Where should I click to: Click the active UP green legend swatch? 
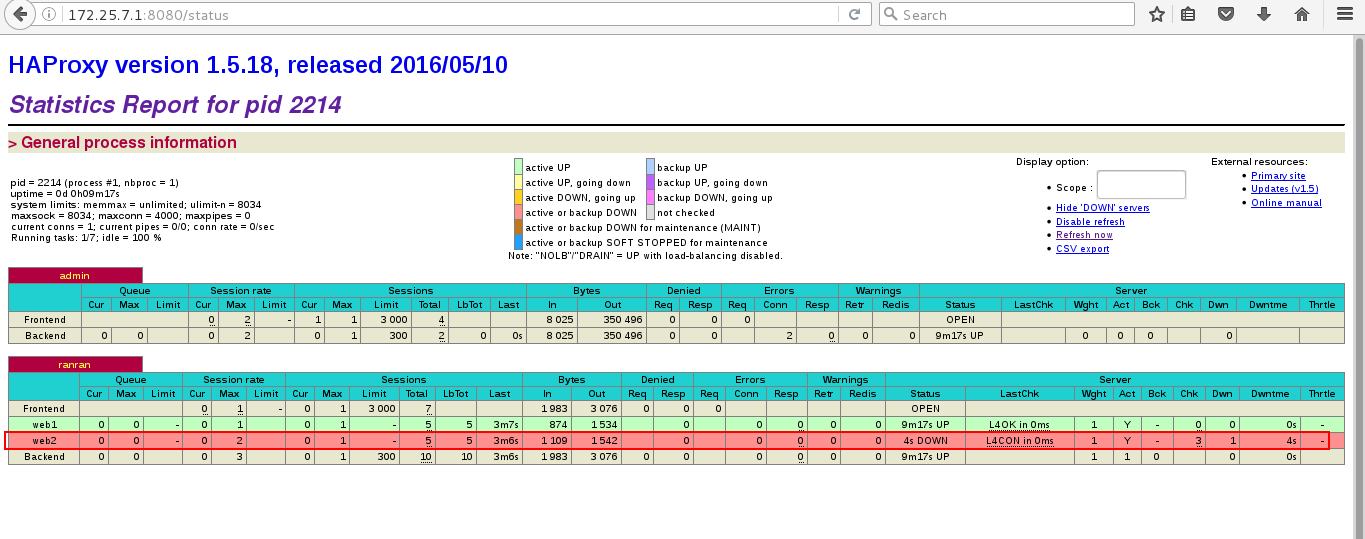518,167
